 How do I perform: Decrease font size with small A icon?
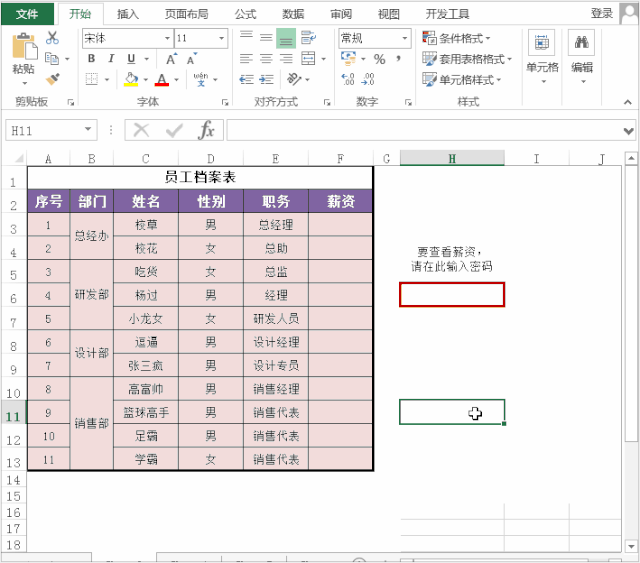191,59
